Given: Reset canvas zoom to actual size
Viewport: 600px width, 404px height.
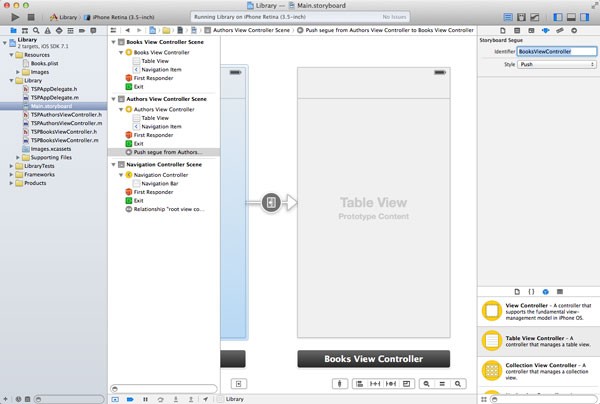Looking at the screenshot, I should tap(442, 384).
